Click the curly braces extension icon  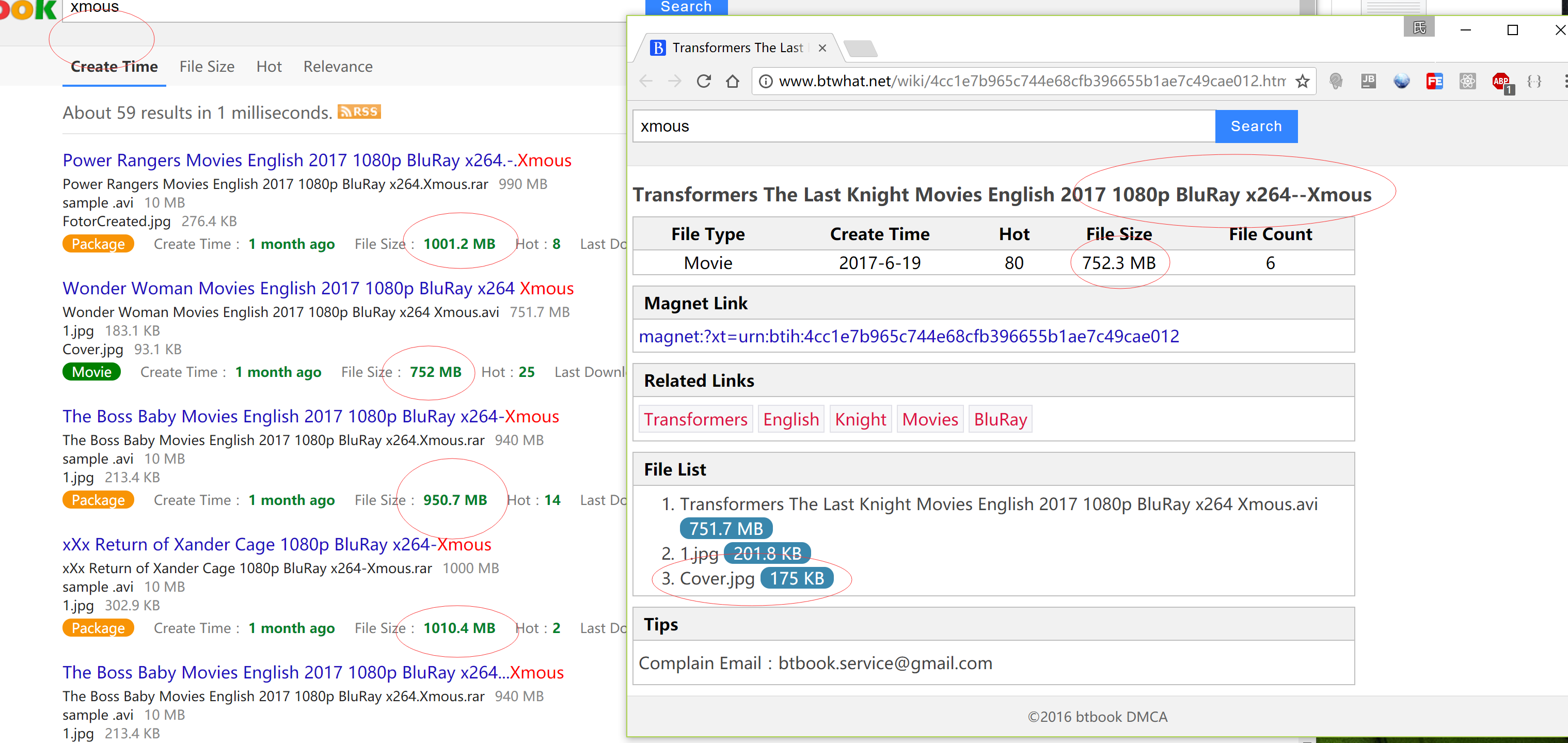click(x=1534, y=81)
